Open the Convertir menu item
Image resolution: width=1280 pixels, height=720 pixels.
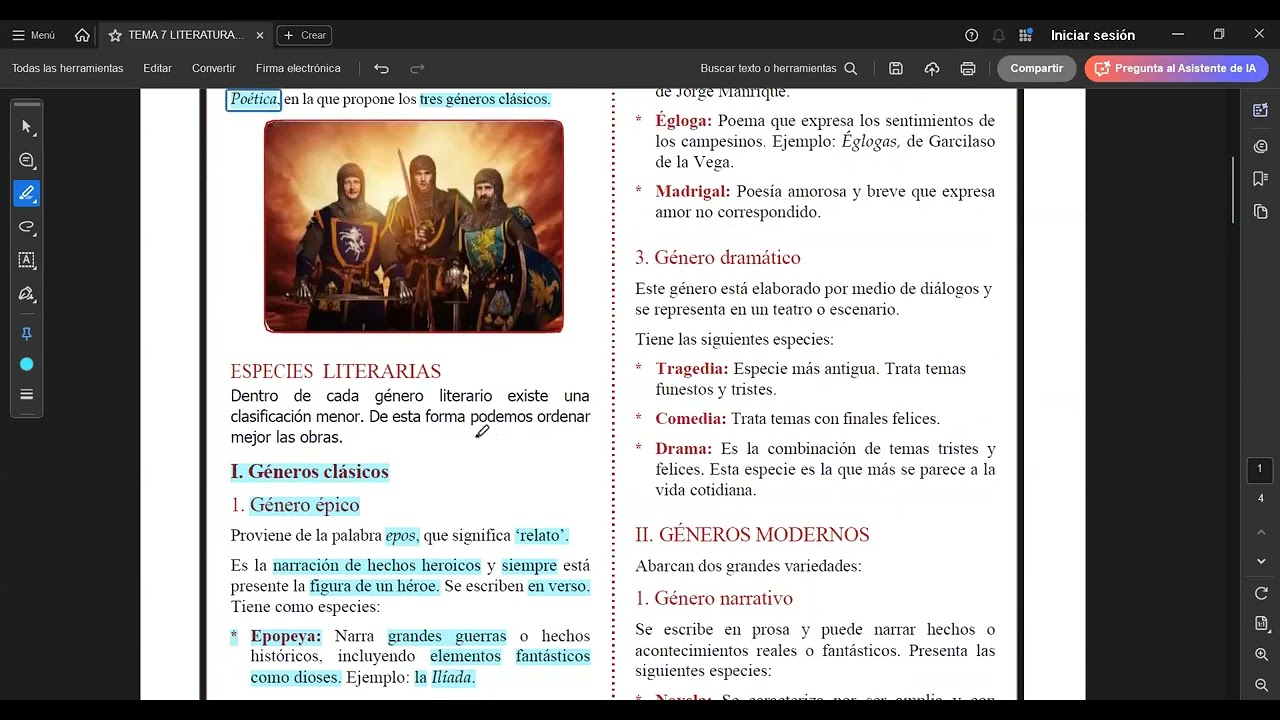[214, 68]
